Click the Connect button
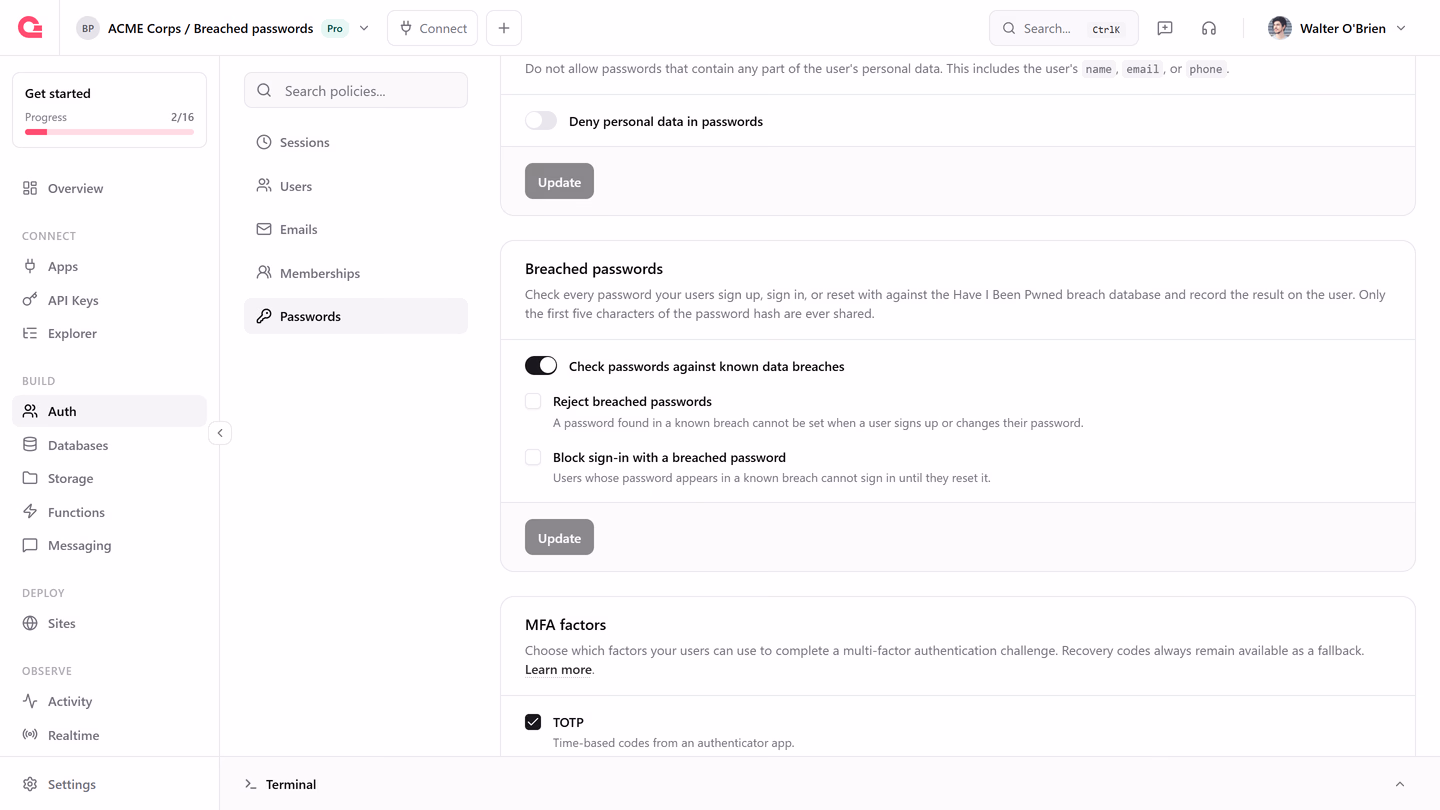Image resolution: width=1440 pixels, height=810 pixels. [432, 28]
